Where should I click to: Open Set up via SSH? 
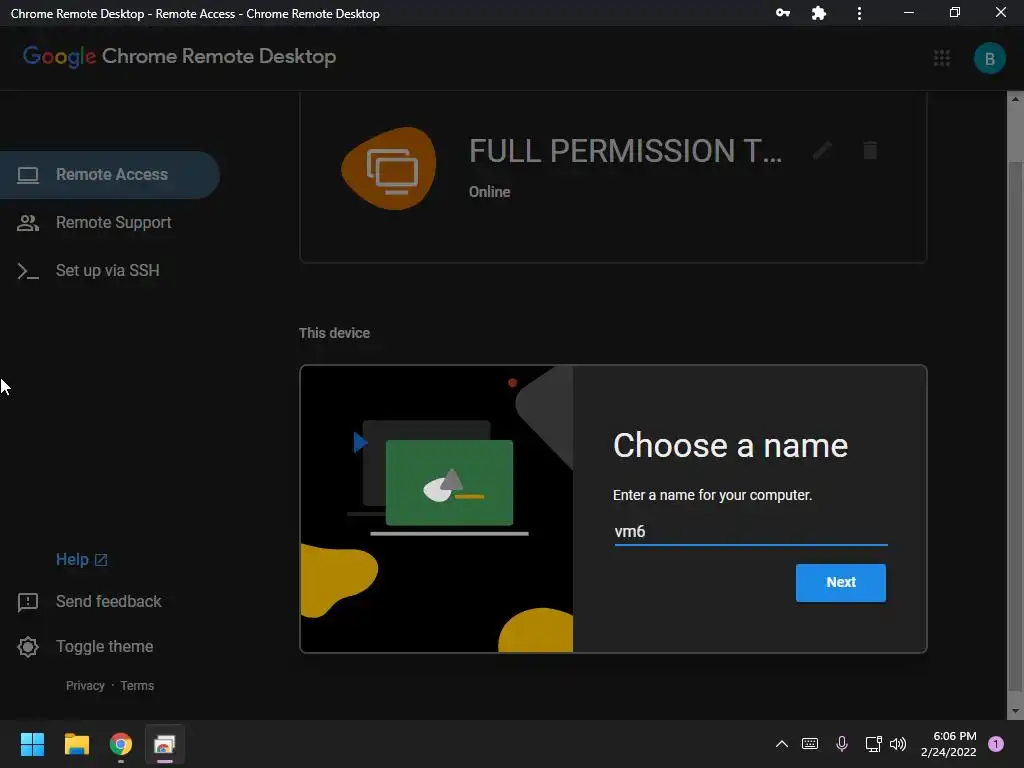coord(107,270)
